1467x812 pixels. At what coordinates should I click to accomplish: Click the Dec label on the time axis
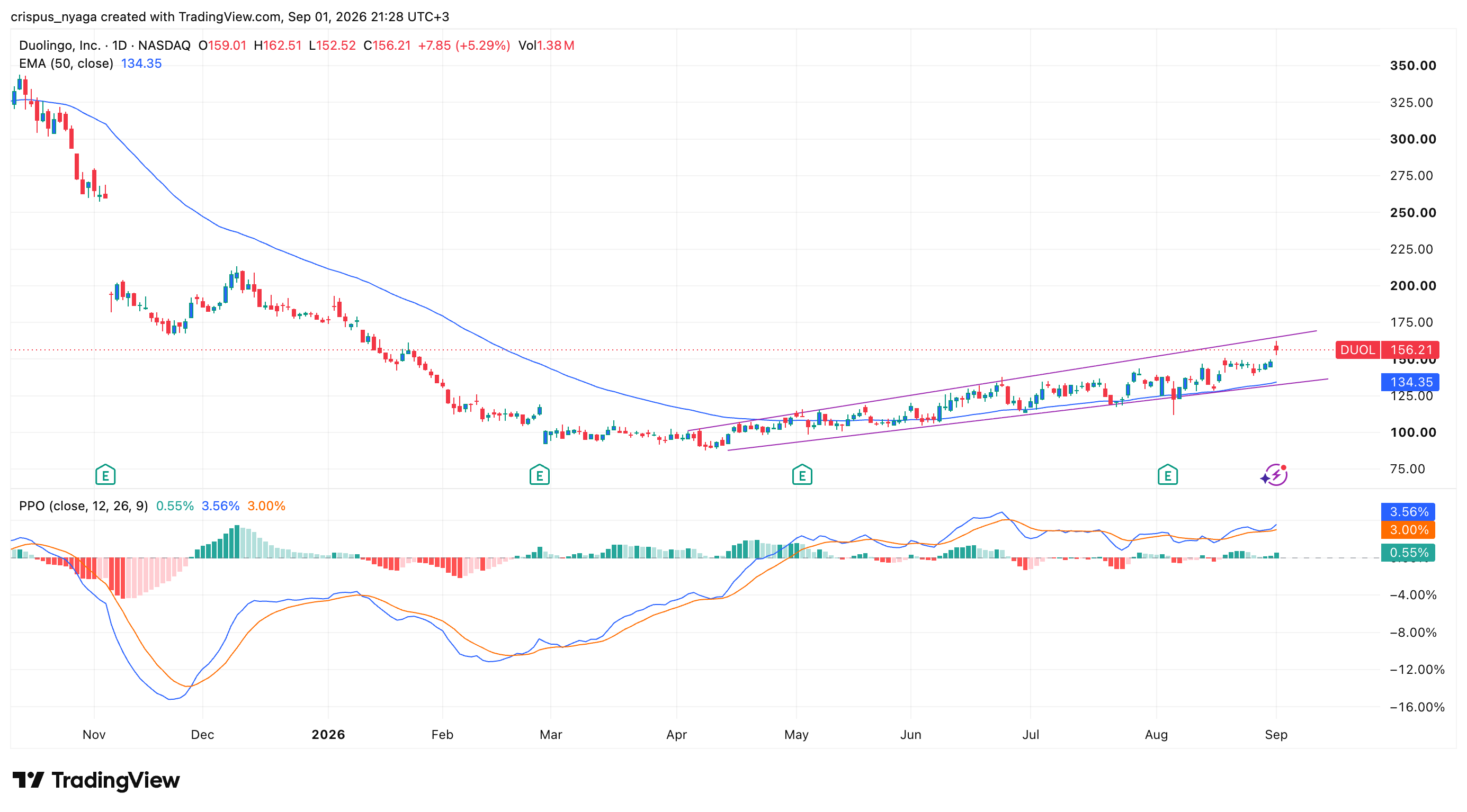(202, 735)
